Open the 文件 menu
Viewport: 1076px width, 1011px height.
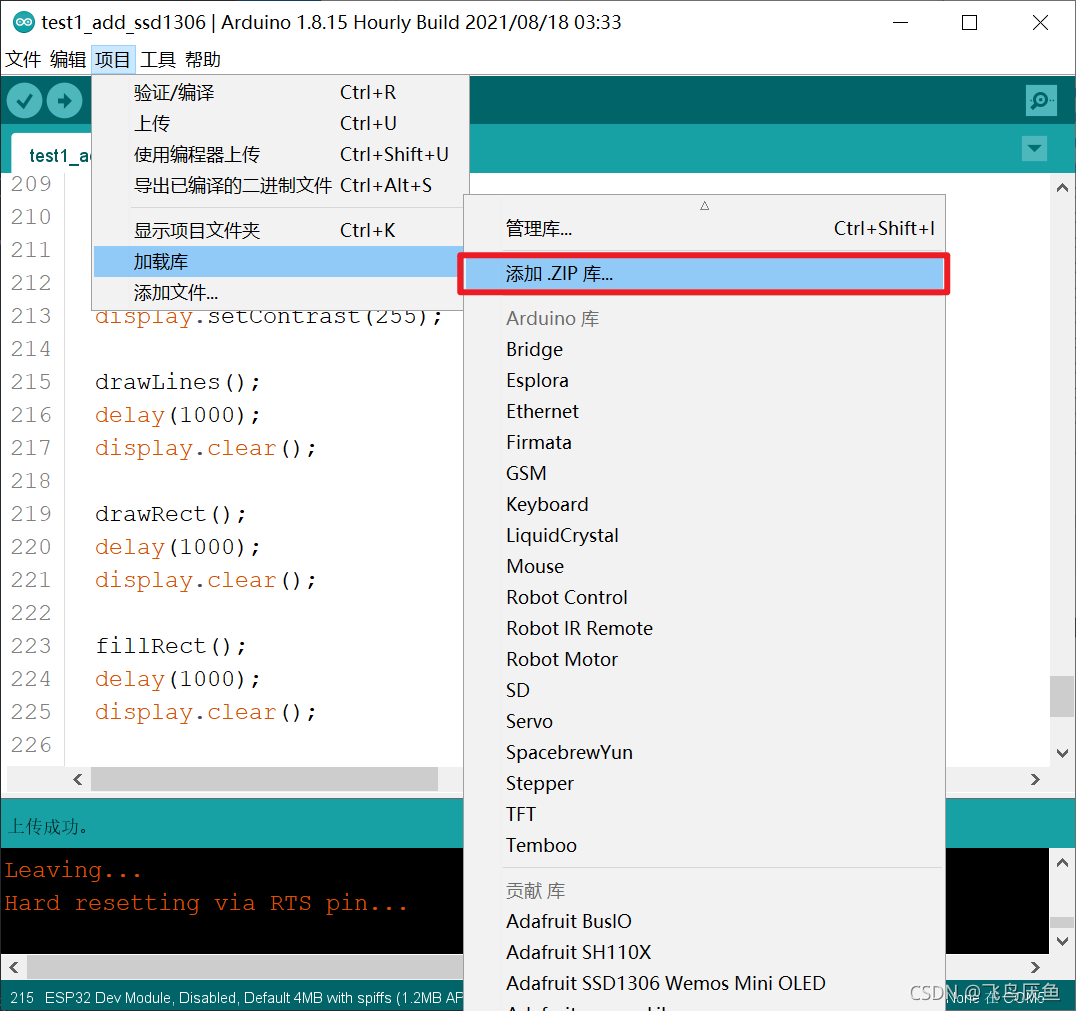(23, 60)
